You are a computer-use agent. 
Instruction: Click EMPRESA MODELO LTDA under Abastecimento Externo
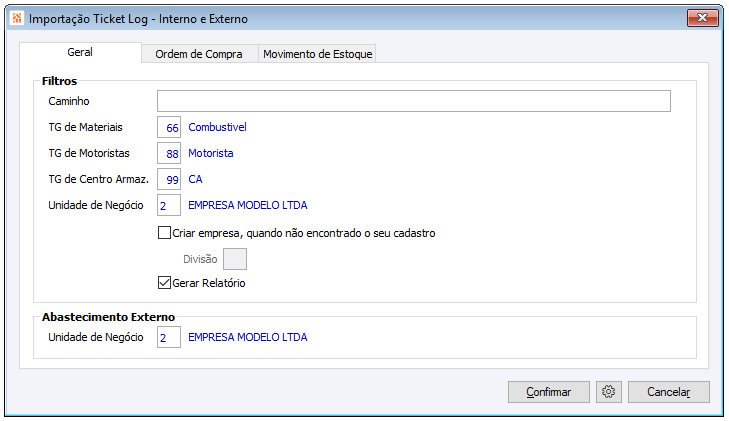click(248, 337)
